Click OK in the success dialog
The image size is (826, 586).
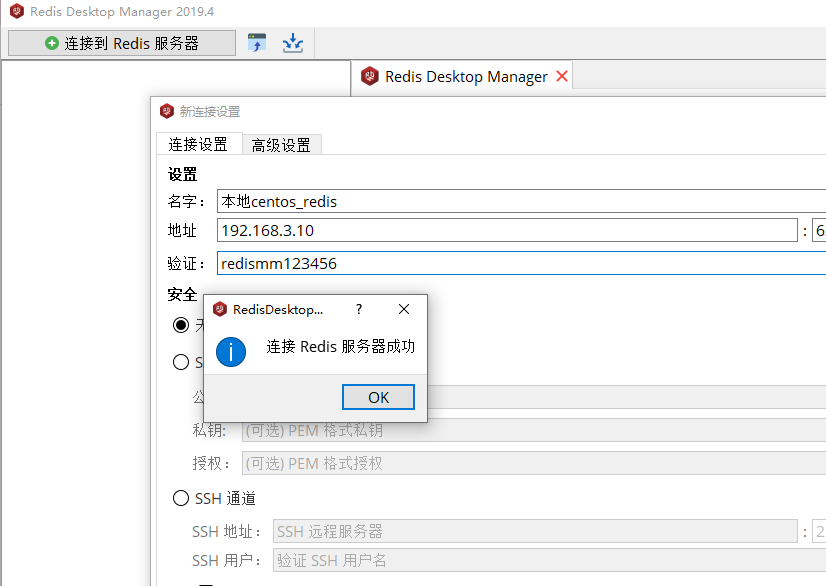378,397
